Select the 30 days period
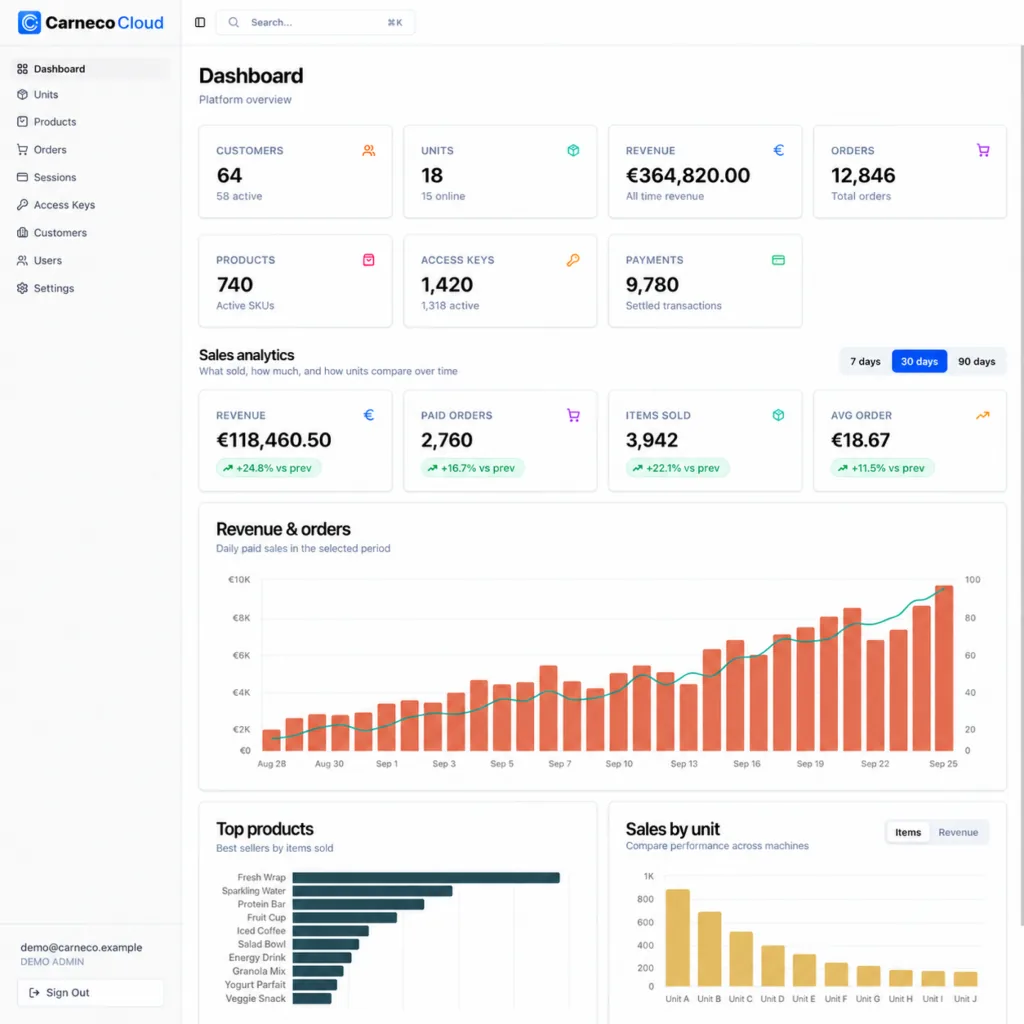 (x=919, y=361)
